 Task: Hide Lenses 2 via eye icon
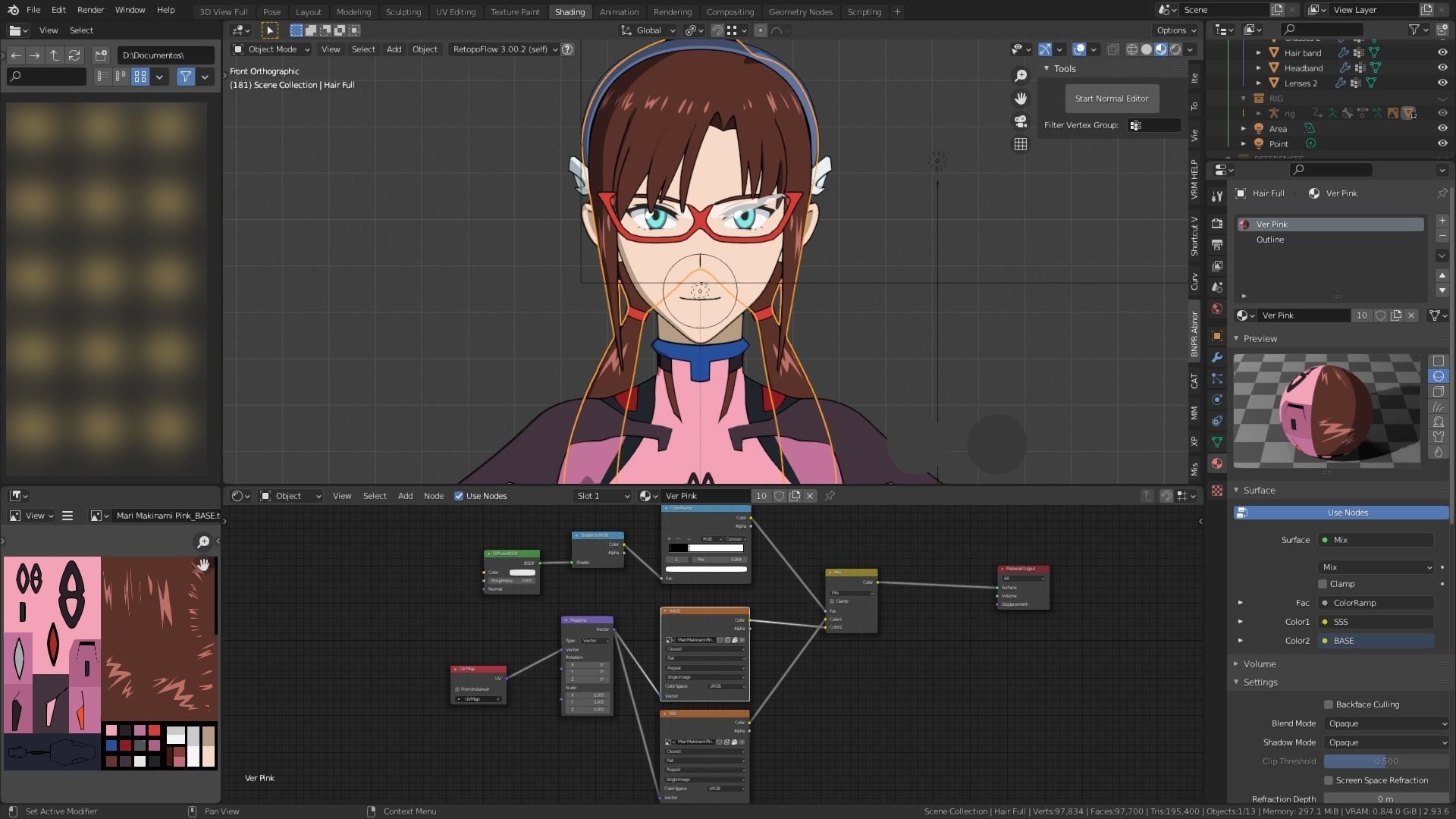[1442, 83]
